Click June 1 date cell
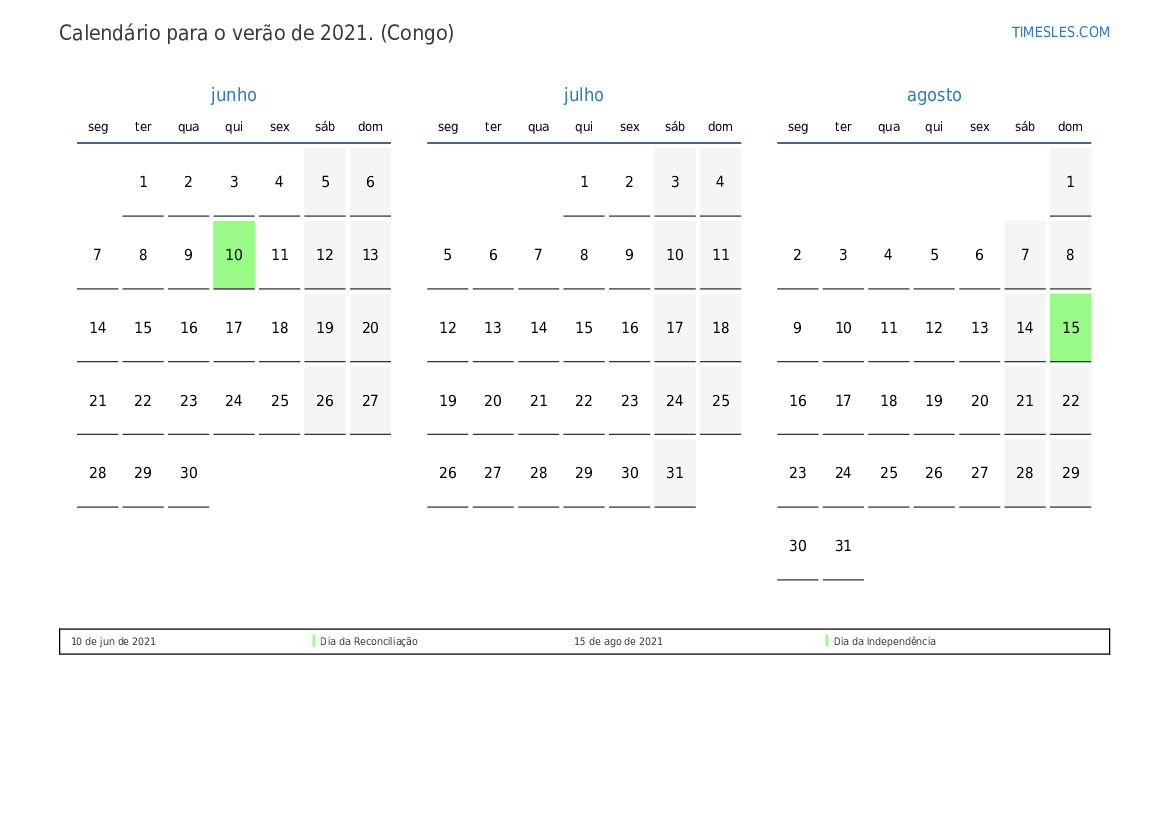This screenshot has height=827, width=1169. [x=143, y=182]
